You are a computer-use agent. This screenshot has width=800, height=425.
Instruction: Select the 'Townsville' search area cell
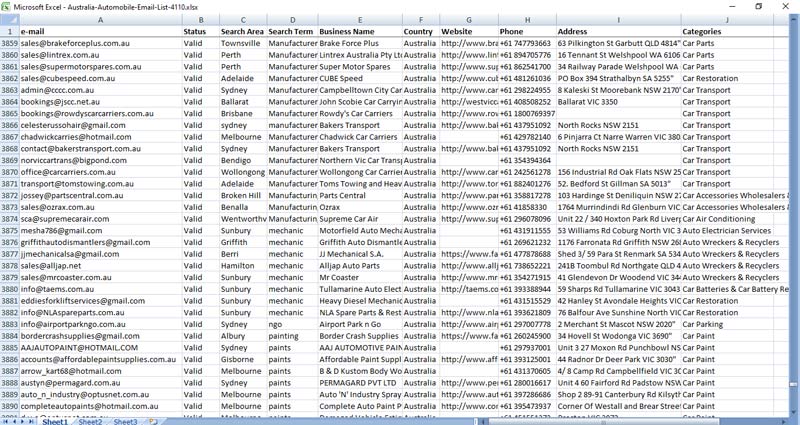point(243,43)
